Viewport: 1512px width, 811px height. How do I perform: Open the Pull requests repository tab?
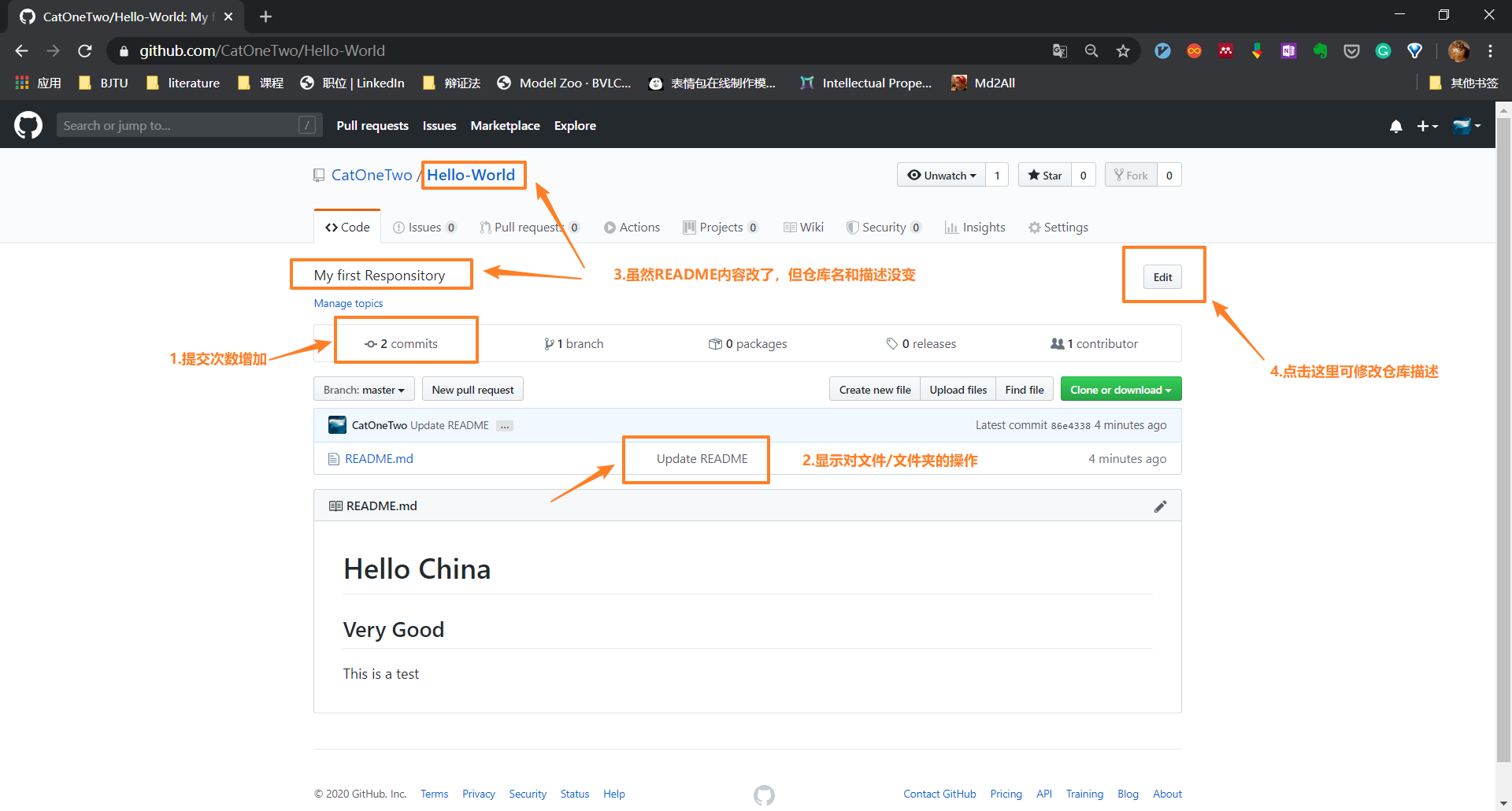point(529,227)
